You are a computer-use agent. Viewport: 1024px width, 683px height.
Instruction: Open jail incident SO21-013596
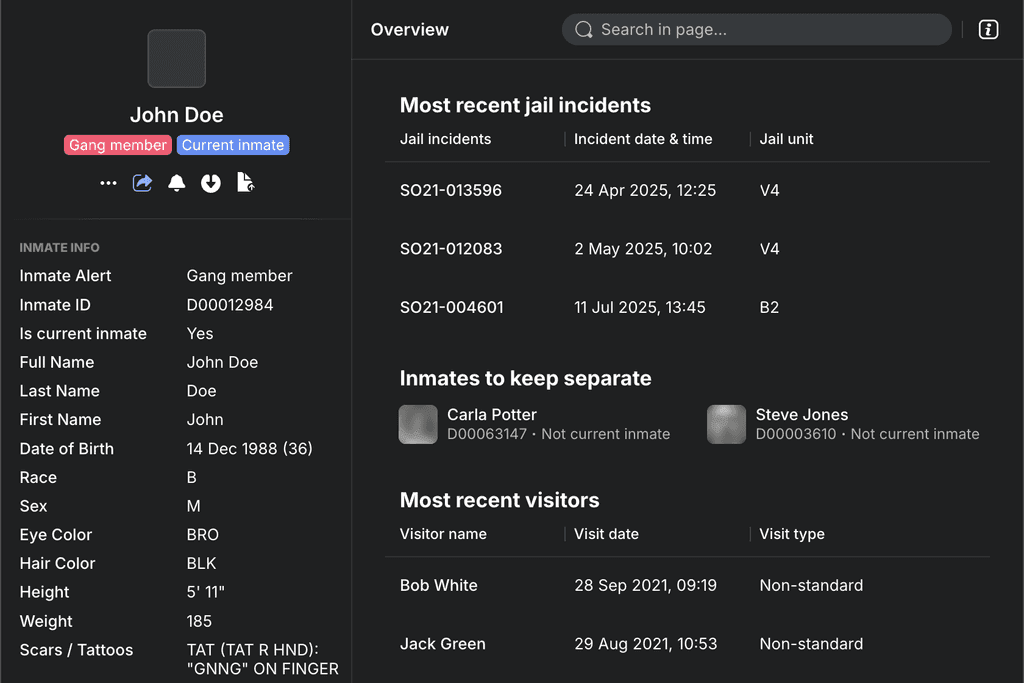coord(451,190)
